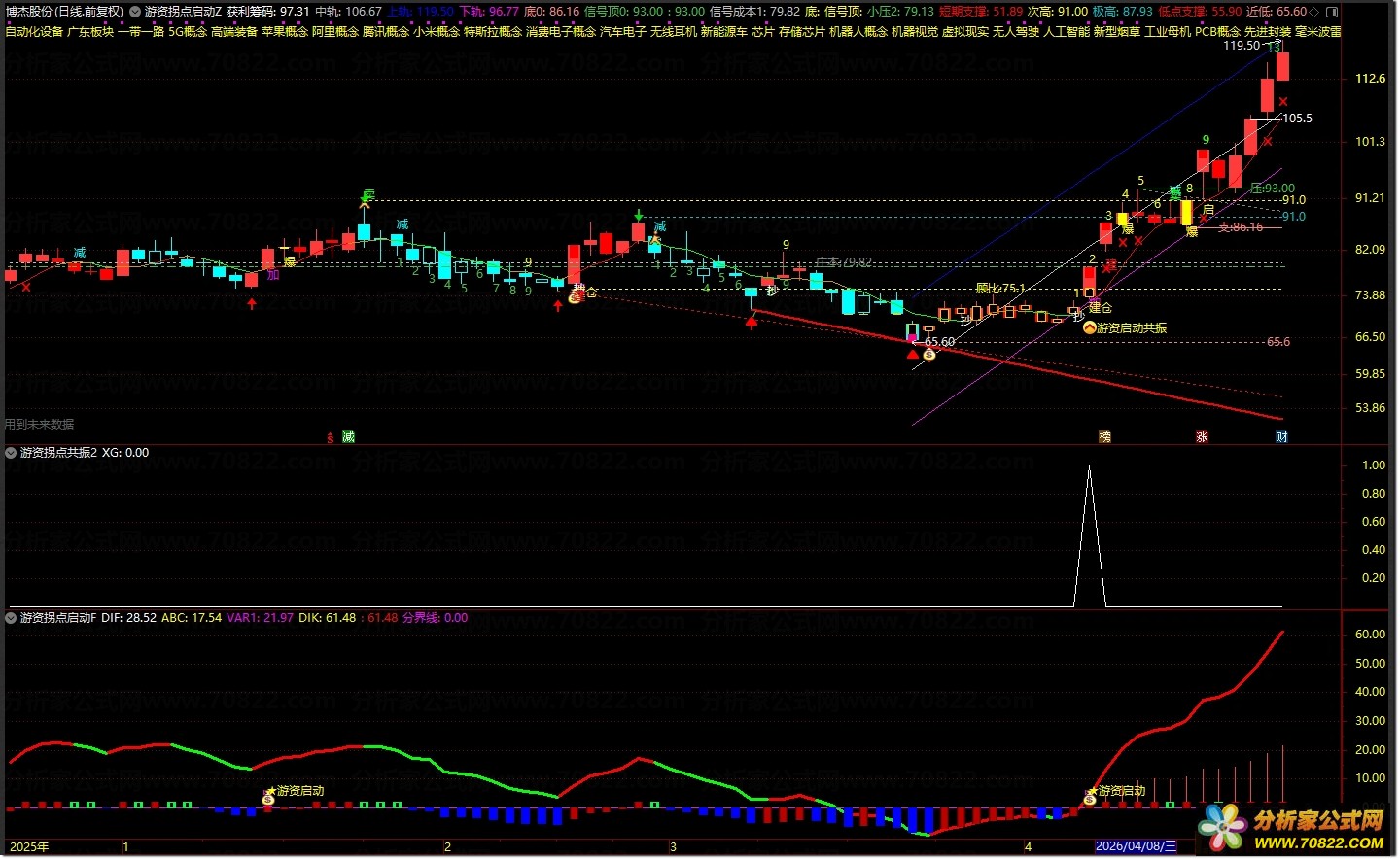Image resolution: width=1400 pixels, height=859 pixels.
Task: Click the 112.6 price axis label
Action: point(1370,79)
